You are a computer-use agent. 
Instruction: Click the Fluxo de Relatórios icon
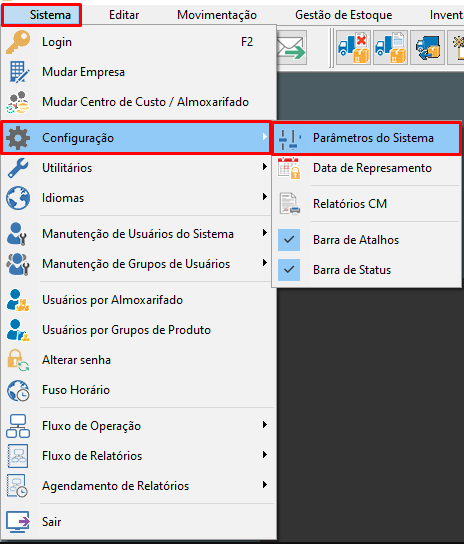click(18, 456)
